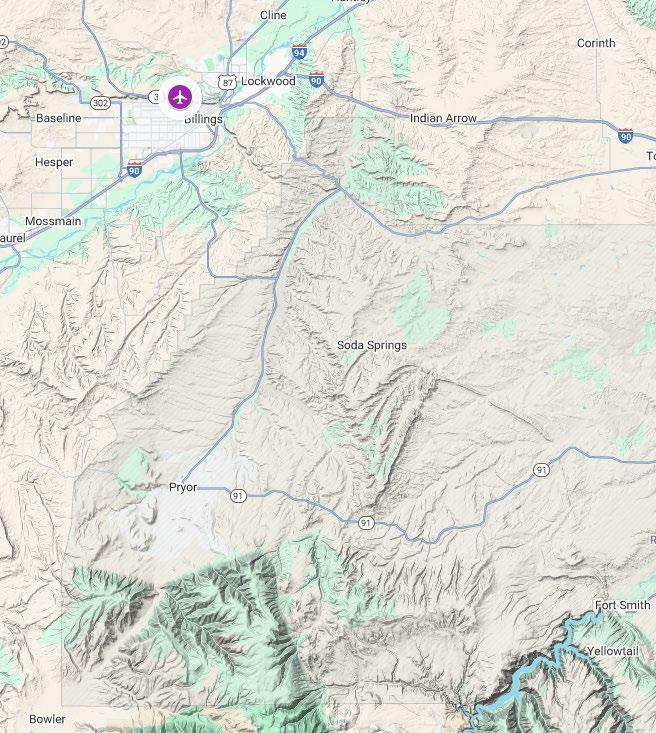Select the Cline label north of Lockwood
This screenshot has height=733, width=656.
point(273,15)
